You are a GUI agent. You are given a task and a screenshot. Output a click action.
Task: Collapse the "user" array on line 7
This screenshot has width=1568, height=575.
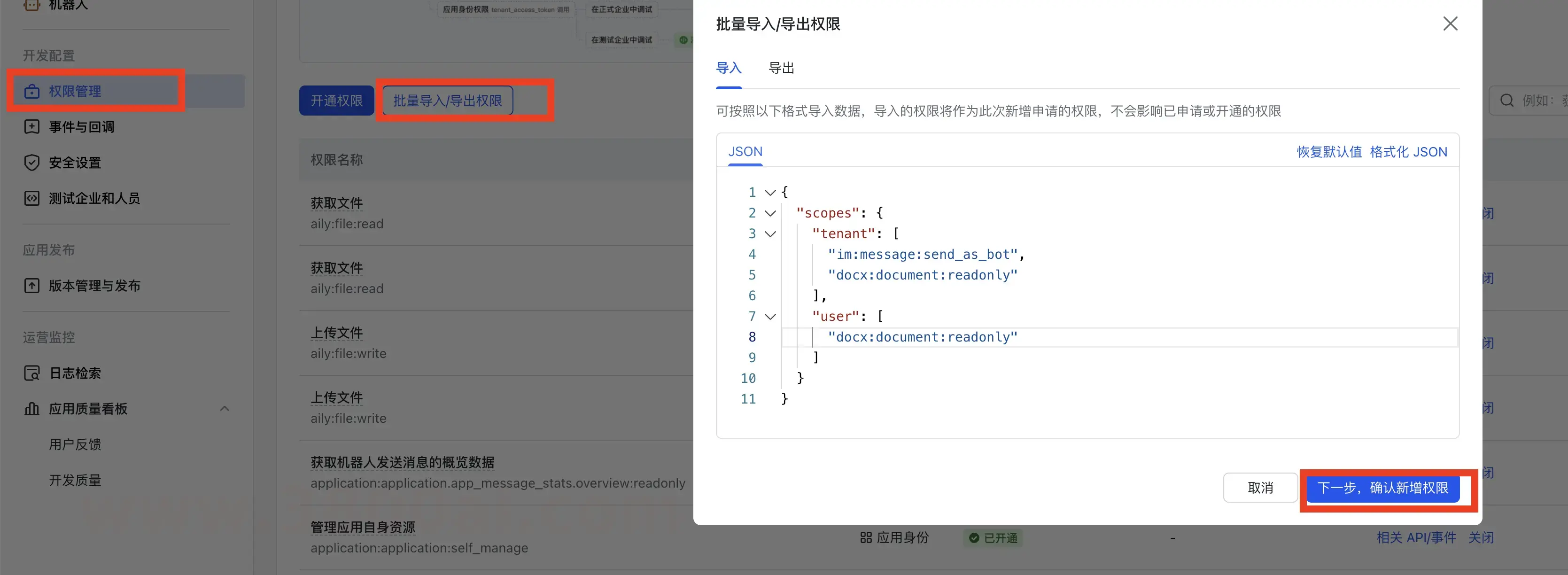pos(770,317)
